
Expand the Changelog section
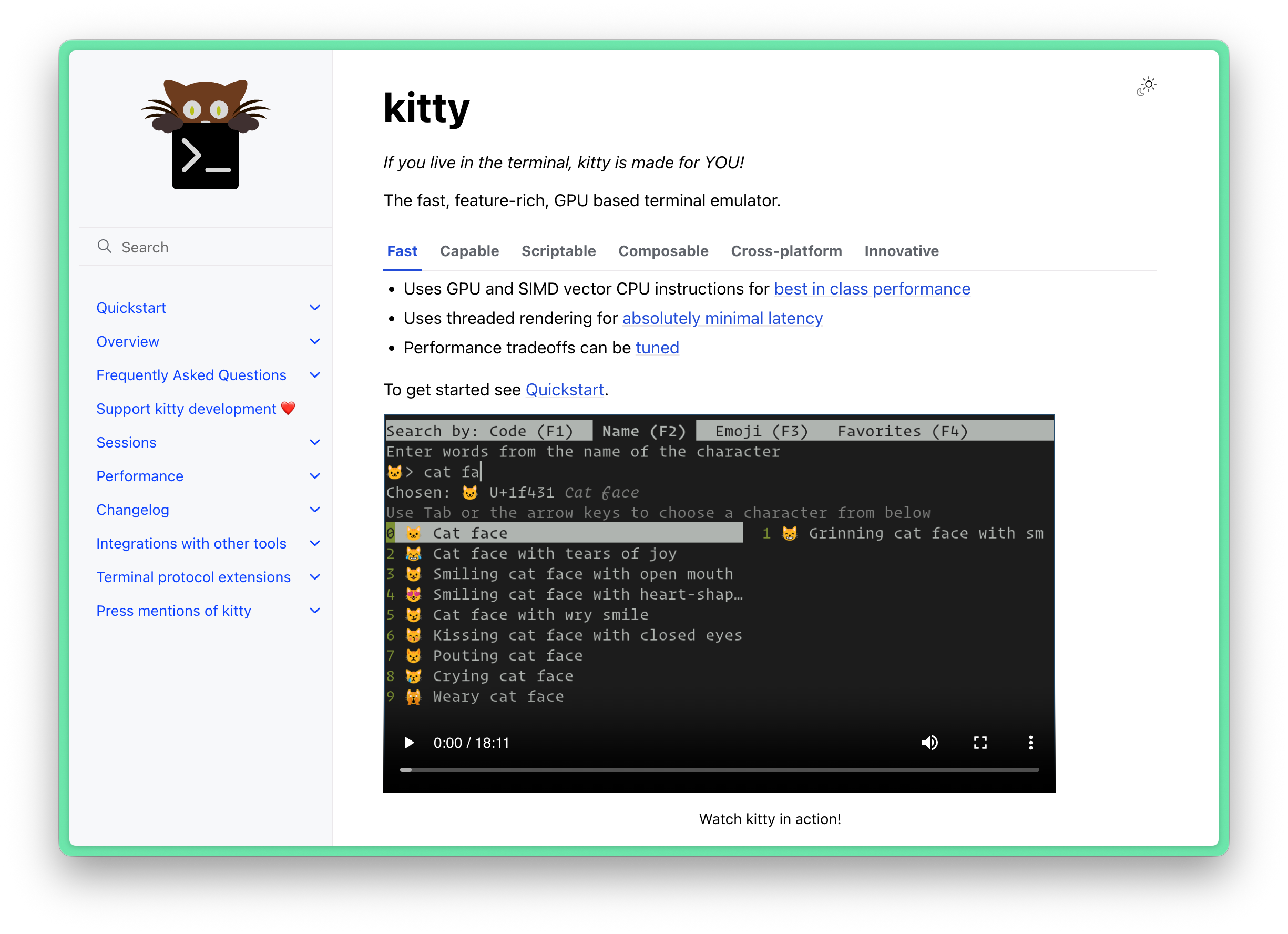(x=315, y=510)
